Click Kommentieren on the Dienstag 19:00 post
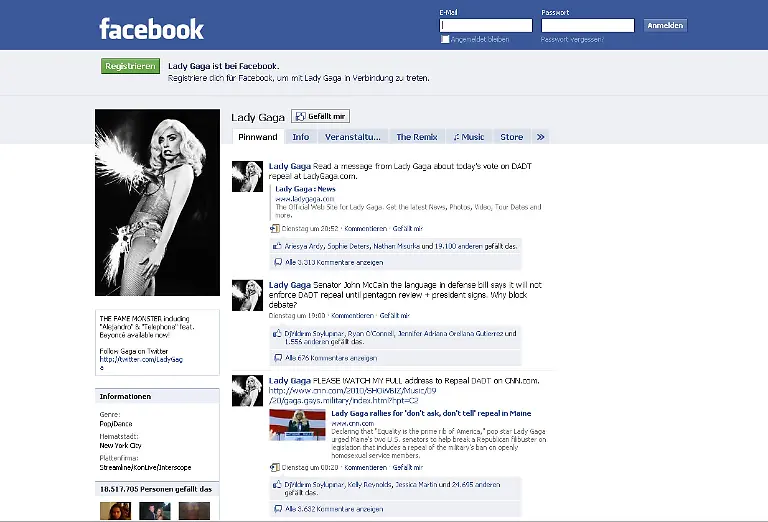The height and width of the screenshot is (522, 768). [353, 315]
